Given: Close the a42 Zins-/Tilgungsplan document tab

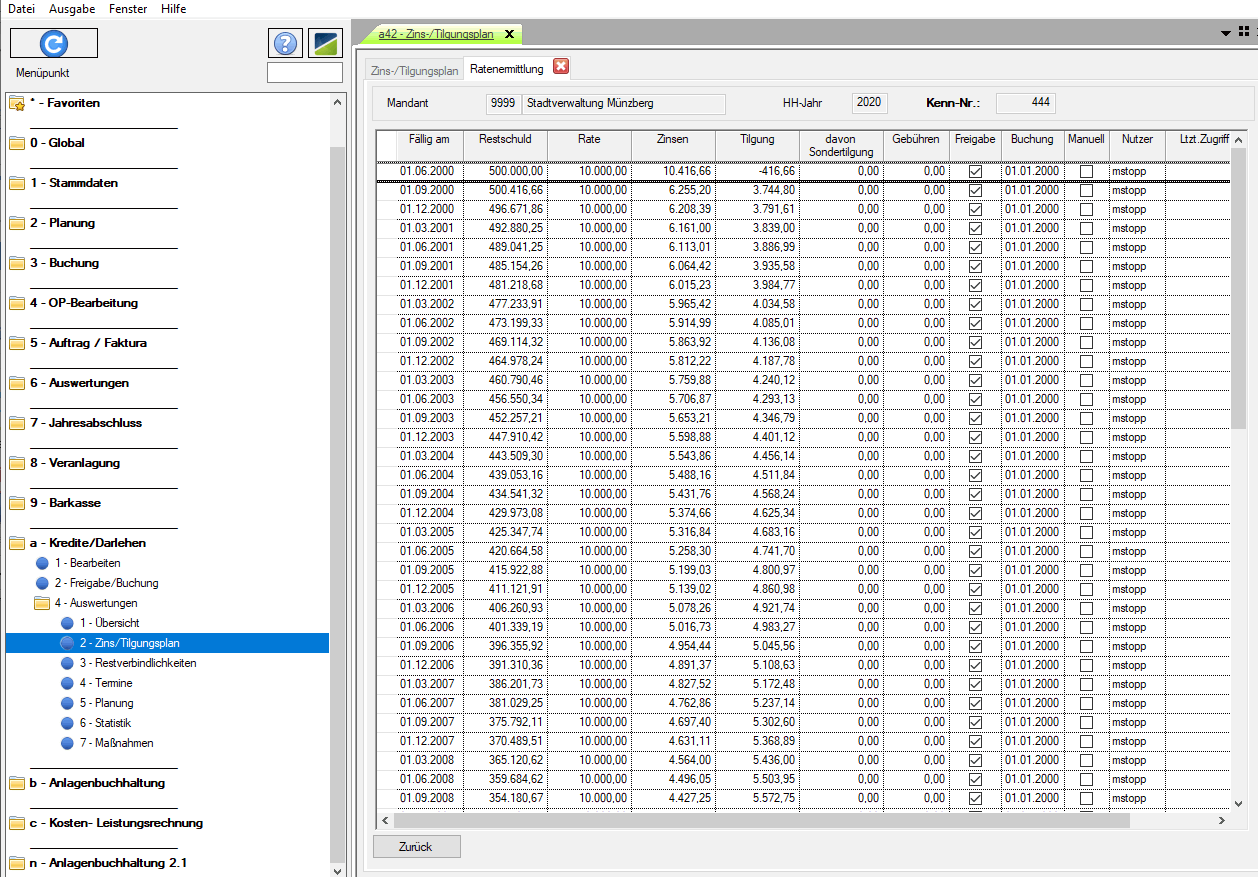Looking at the screenshot, I should [508, 34].
